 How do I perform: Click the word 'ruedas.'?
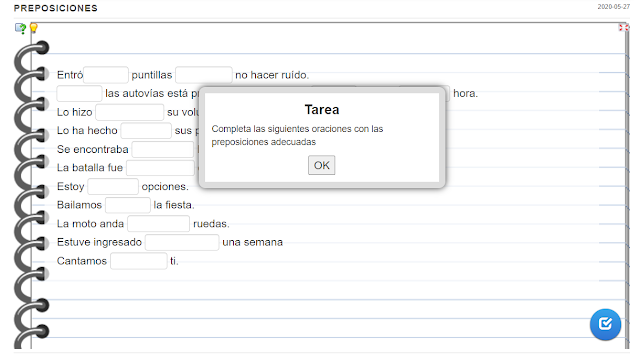click(x=211, y=224)
